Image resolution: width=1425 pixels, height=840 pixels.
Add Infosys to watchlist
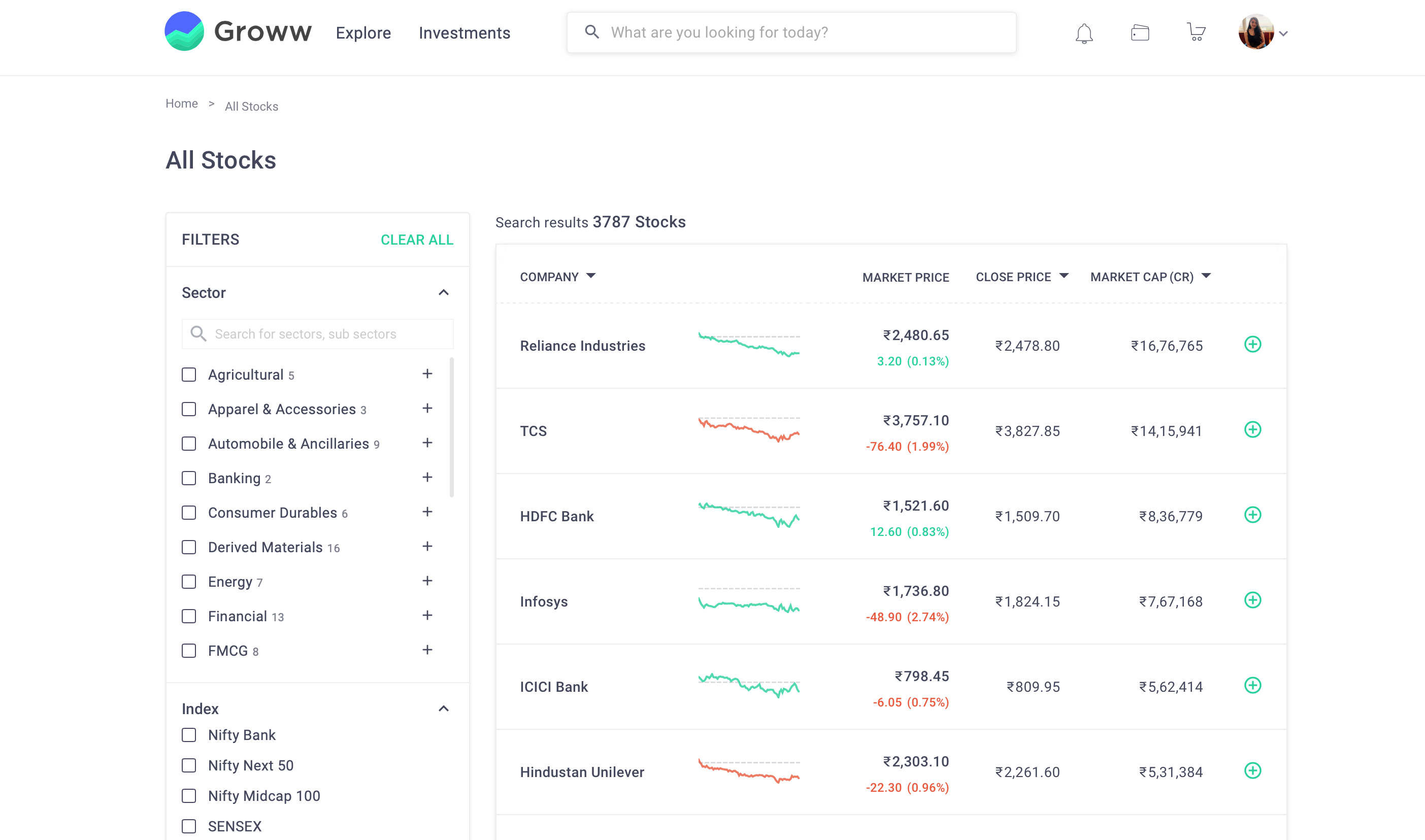[x=1252, y=600]
